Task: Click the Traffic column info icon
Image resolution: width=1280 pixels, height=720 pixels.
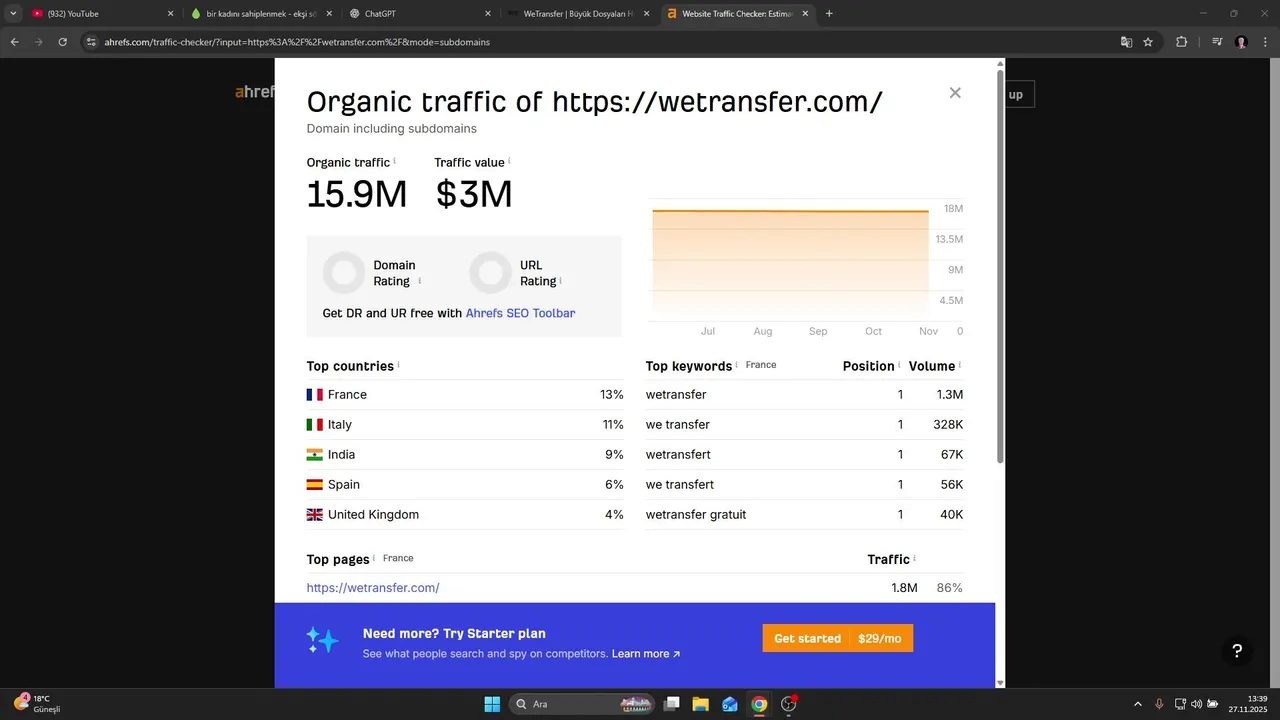Action: click(x=914, y=558)
